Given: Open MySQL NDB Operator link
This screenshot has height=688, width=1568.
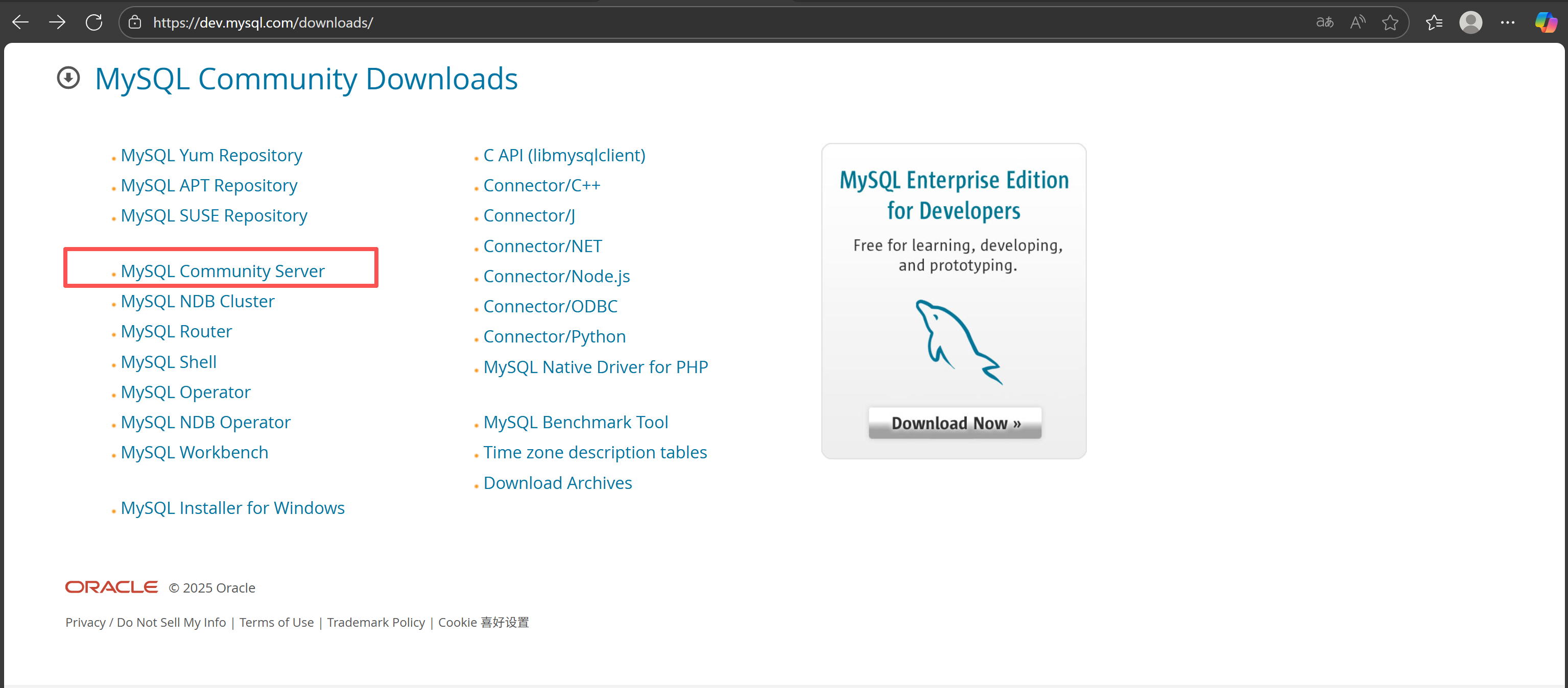Looking at the screenshot, I should [x=205, y=422].
